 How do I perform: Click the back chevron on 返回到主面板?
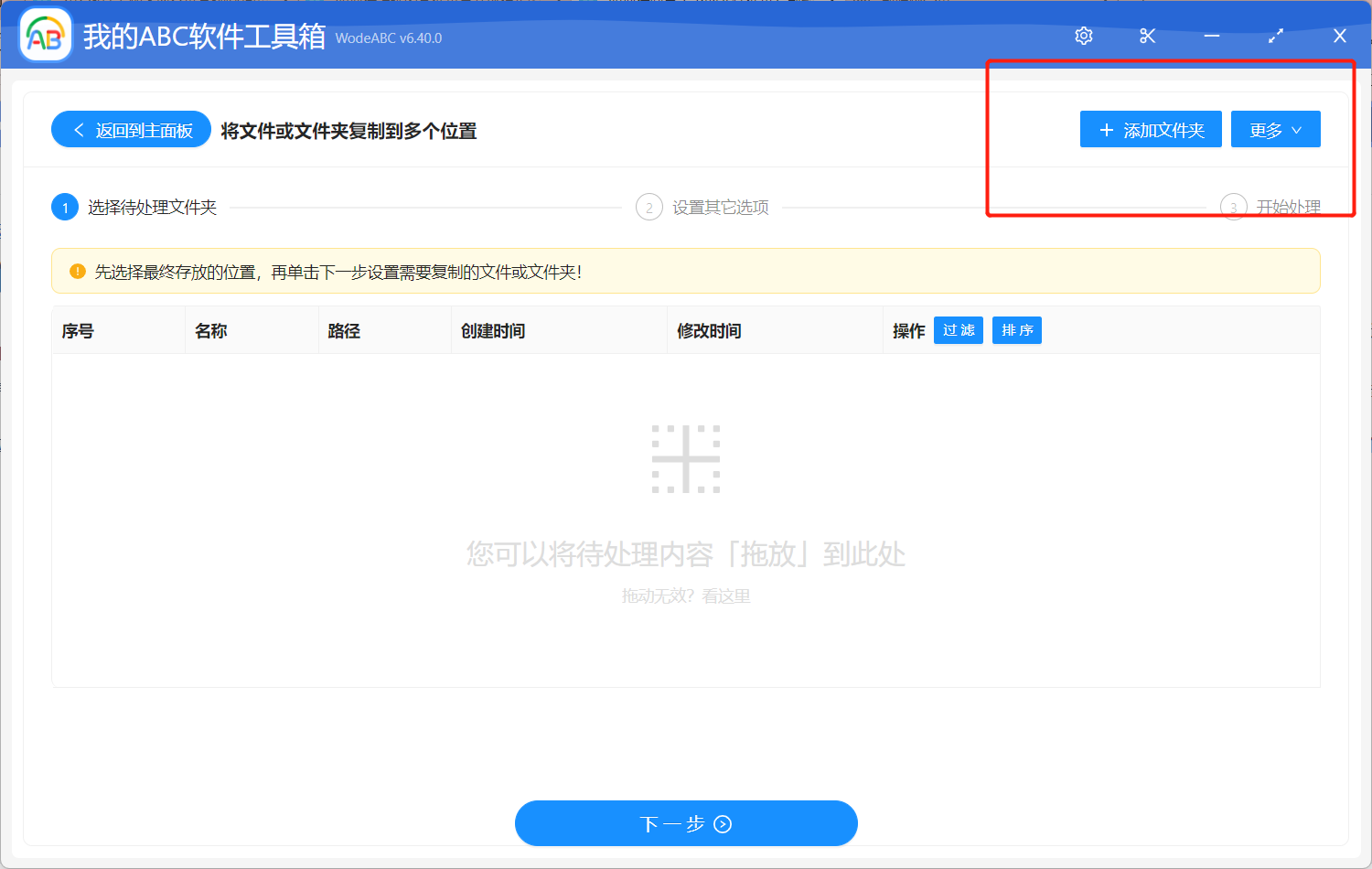(x=78, y=129)
